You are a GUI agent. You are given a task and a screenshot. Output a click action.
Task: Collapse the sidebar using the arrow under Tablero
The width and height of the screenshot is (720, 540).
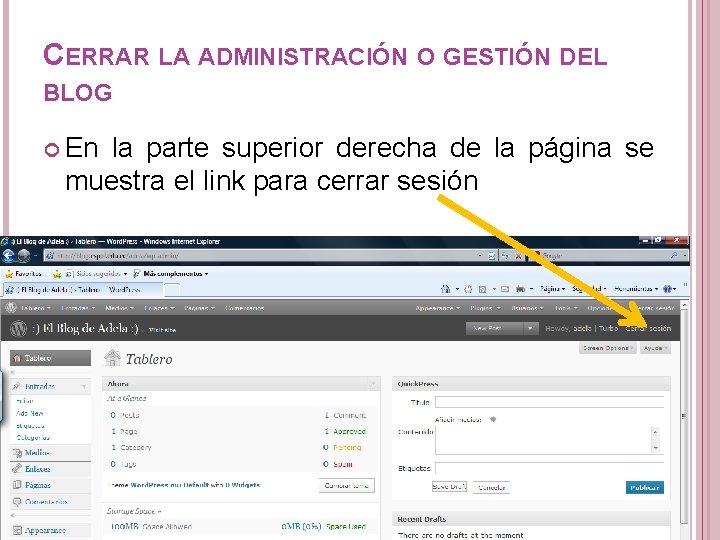click(12, 372)
